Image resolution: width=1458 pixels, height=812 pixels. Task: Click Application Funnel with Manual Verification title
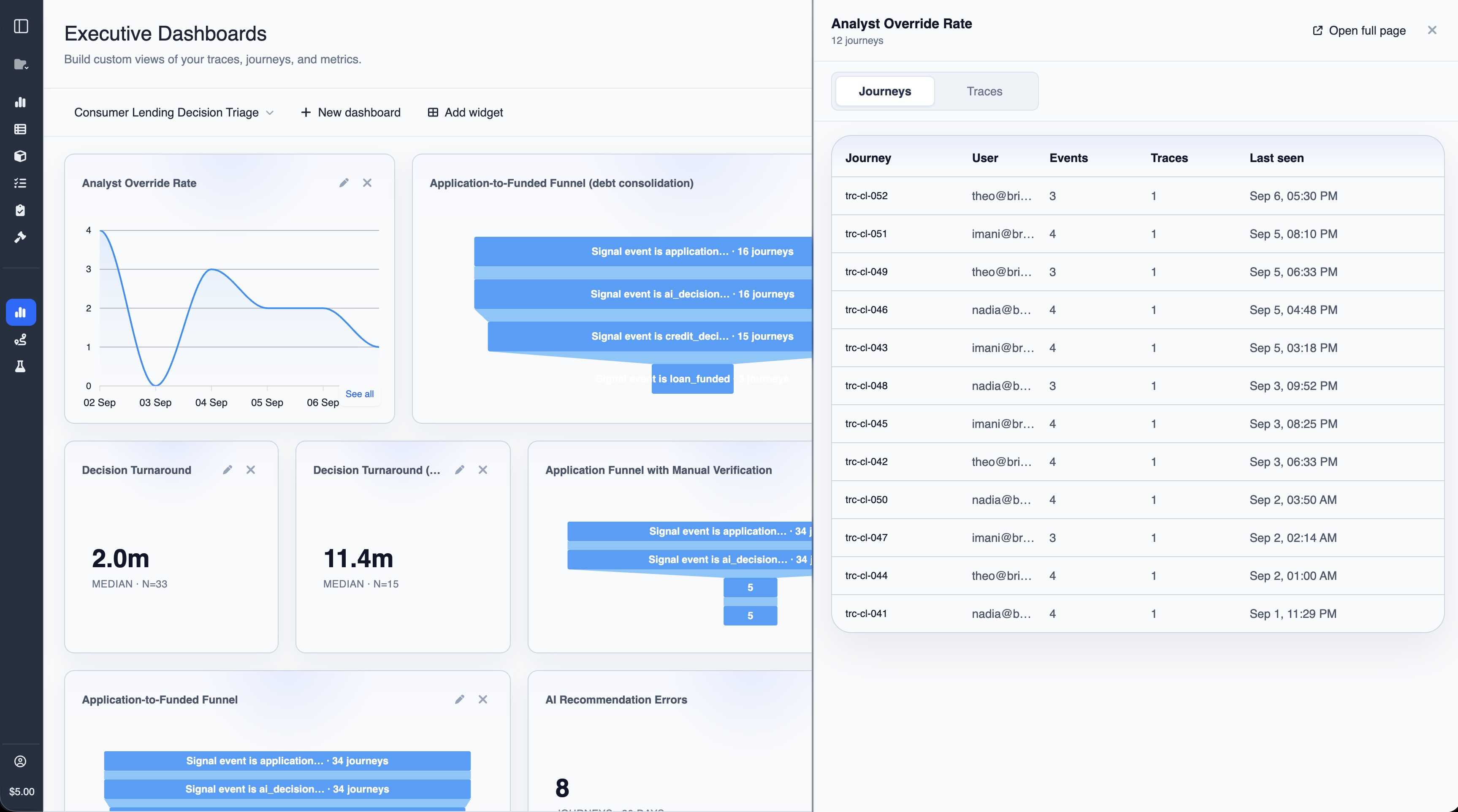658,470
